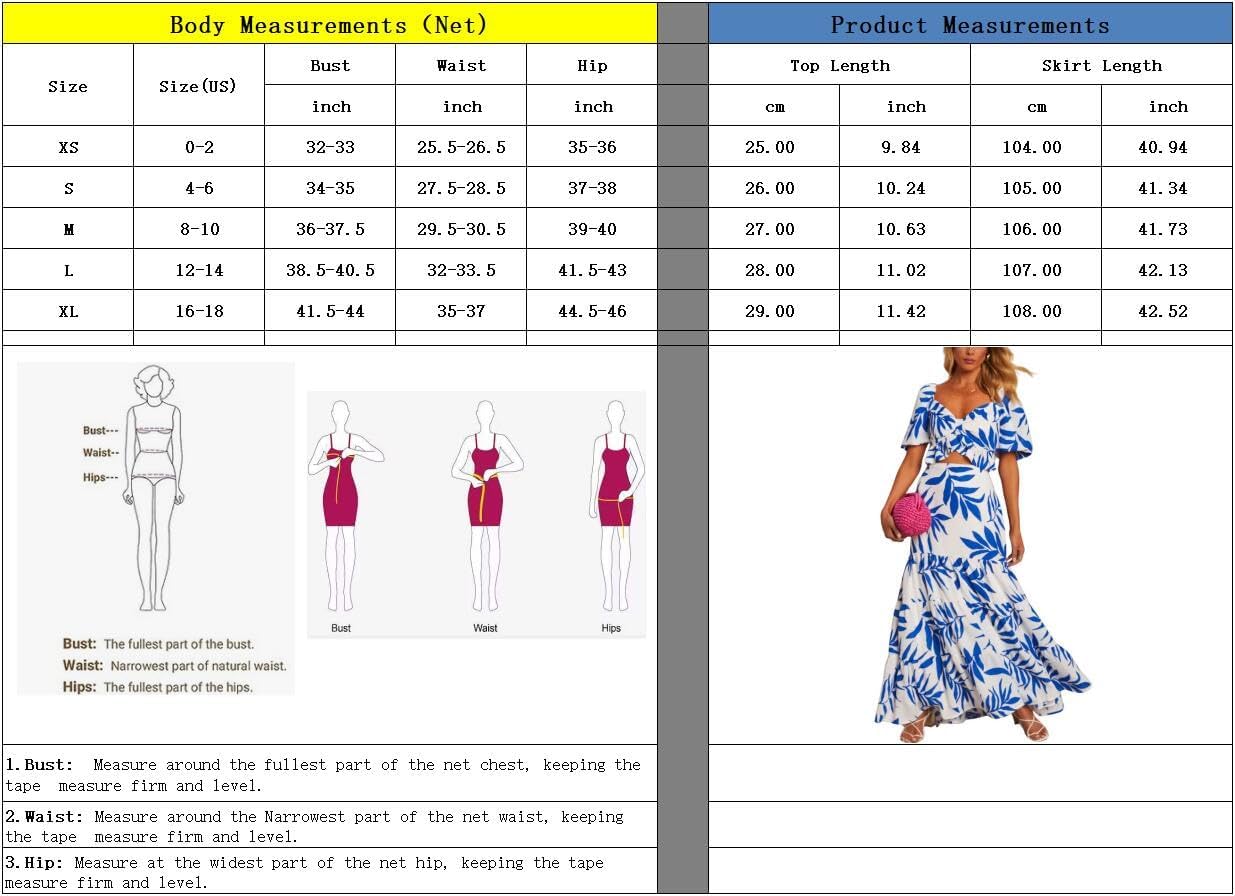Click US size 4-6 cell
1235x896 pixels.
tap(199, 188)
